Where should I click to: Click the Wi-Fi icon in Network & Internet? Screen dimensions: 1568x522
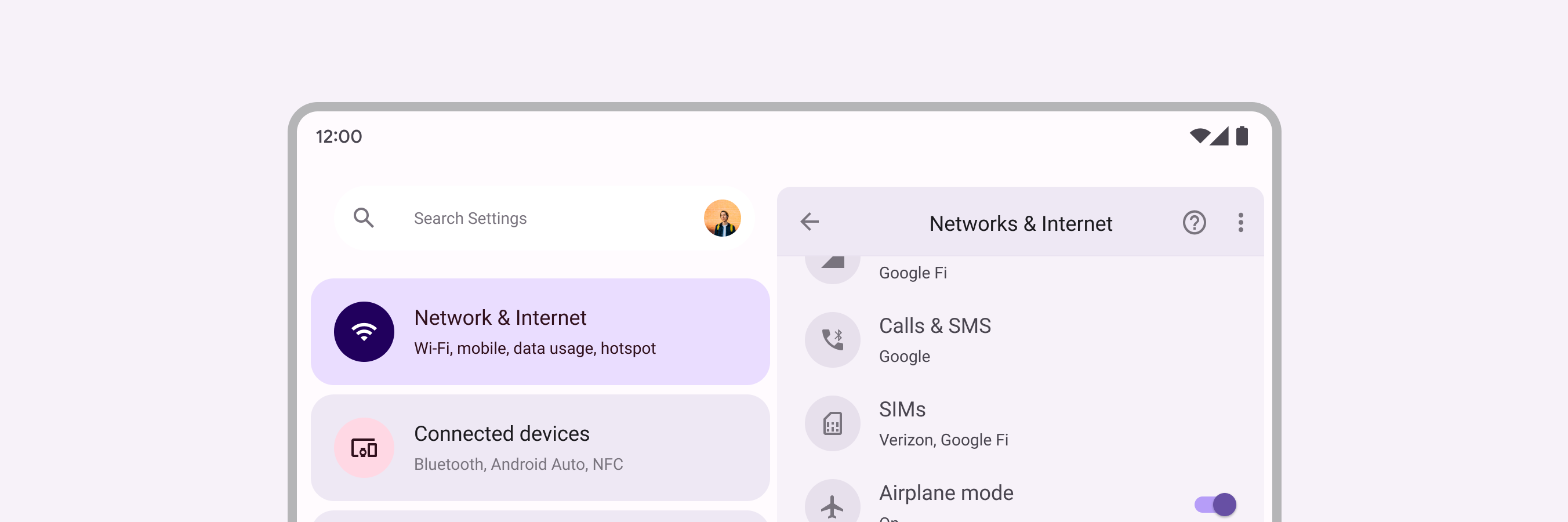(364, 332)
